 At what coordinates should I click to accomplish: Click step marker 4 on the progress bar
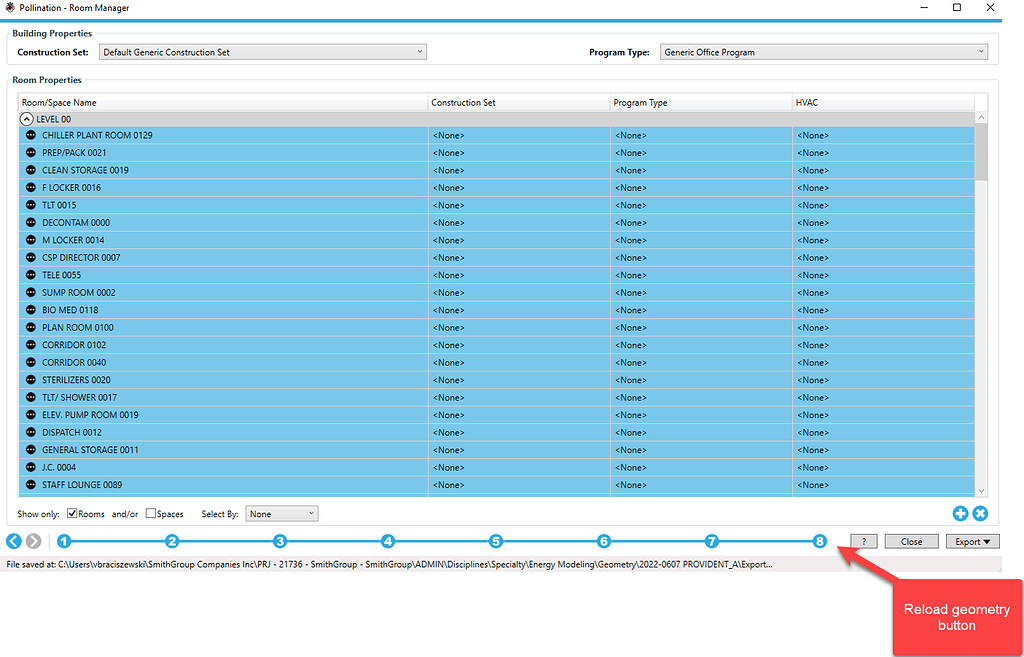pyautogui.click(x=388, y=541)
